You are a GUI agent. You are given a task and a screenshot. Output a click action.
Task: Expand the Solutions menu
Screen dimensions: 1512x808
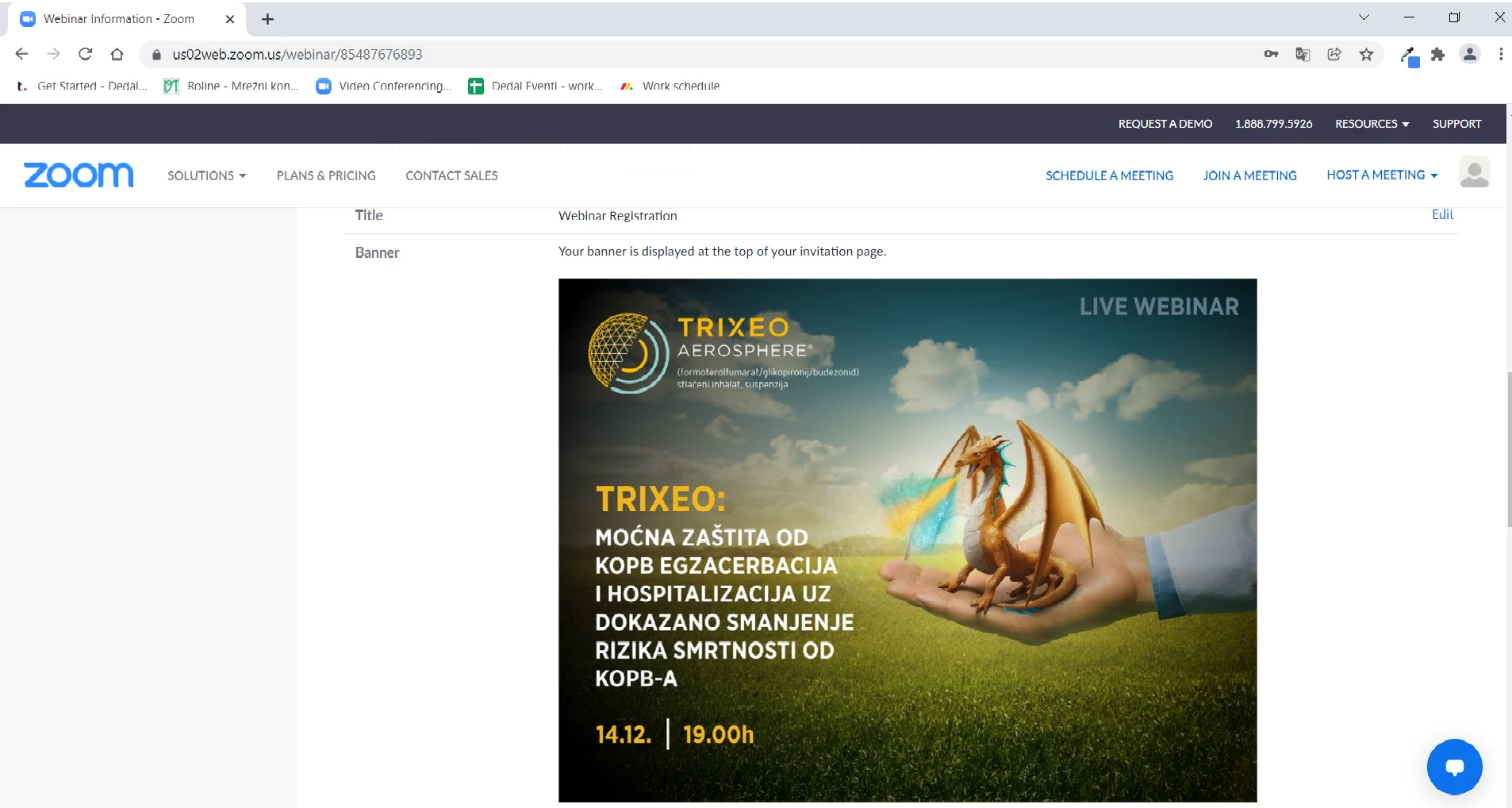coord(206,175)
